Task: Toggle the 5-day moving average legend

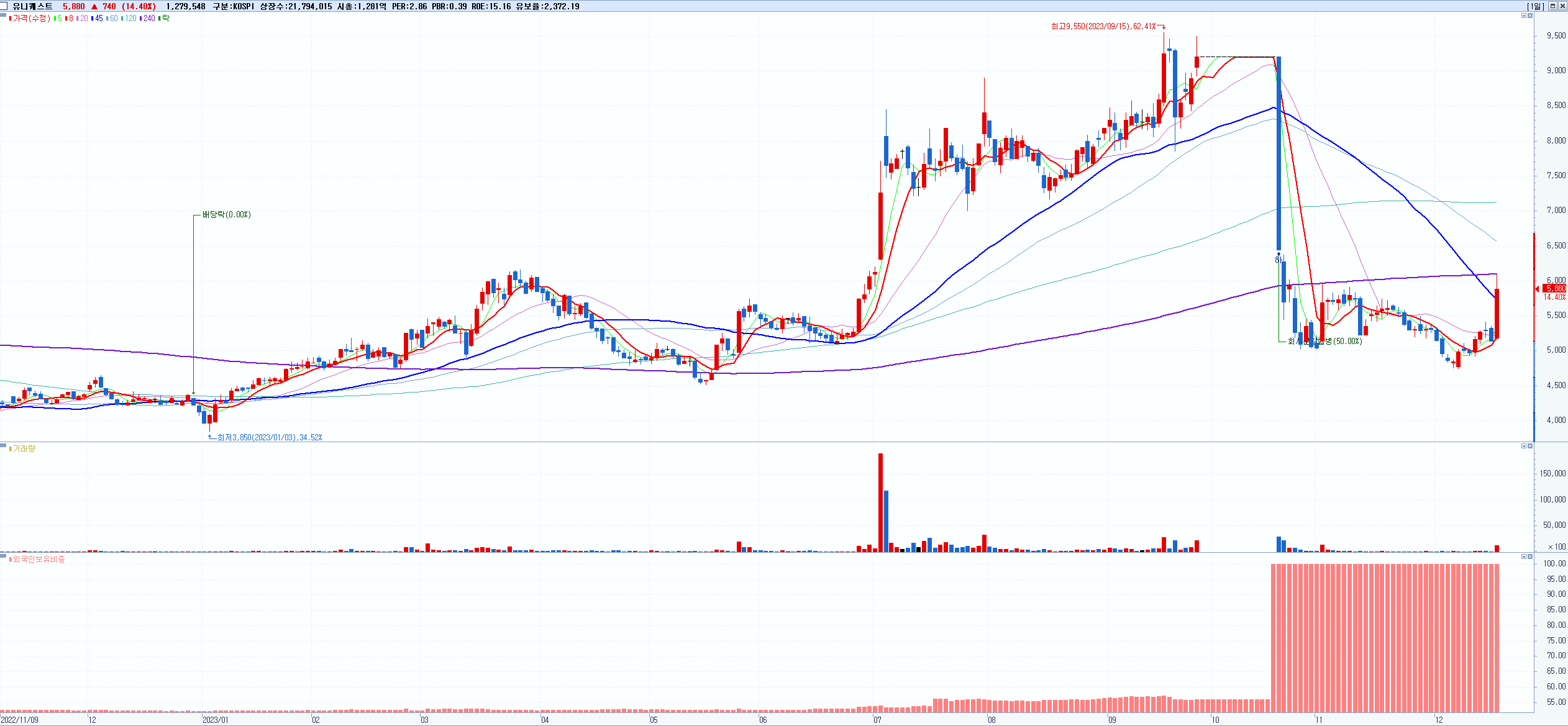Action: pos(60,19)
